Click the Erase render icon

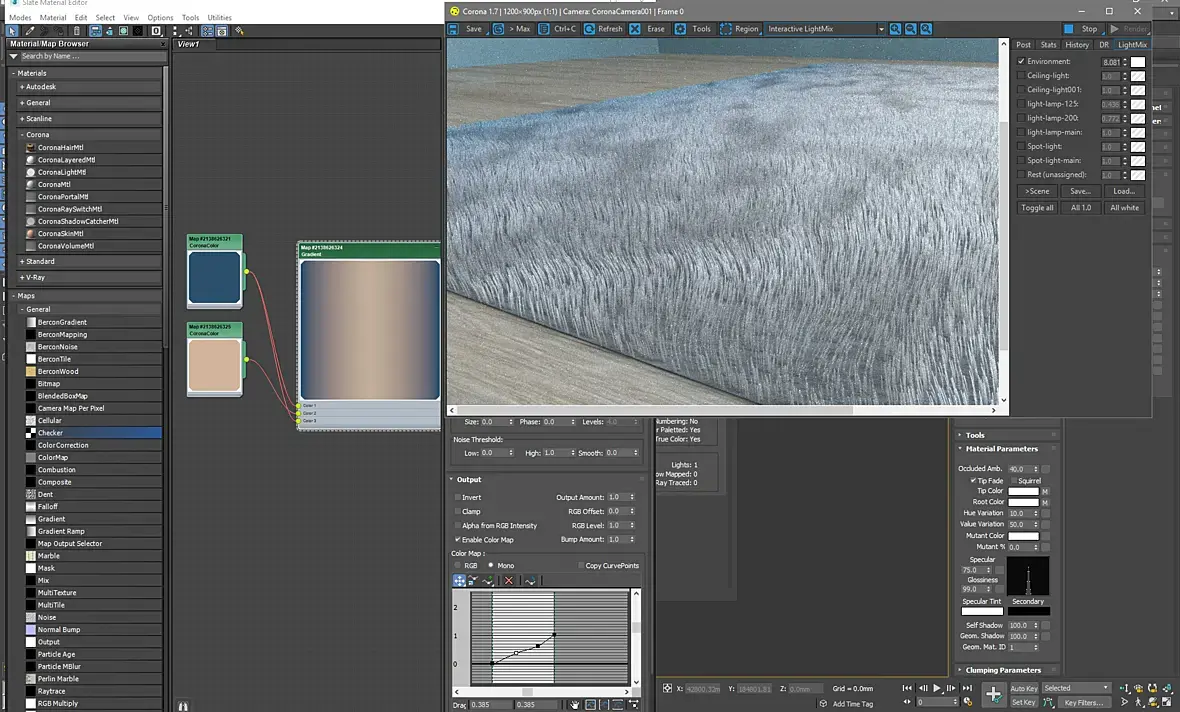click(x=635, y=29)
